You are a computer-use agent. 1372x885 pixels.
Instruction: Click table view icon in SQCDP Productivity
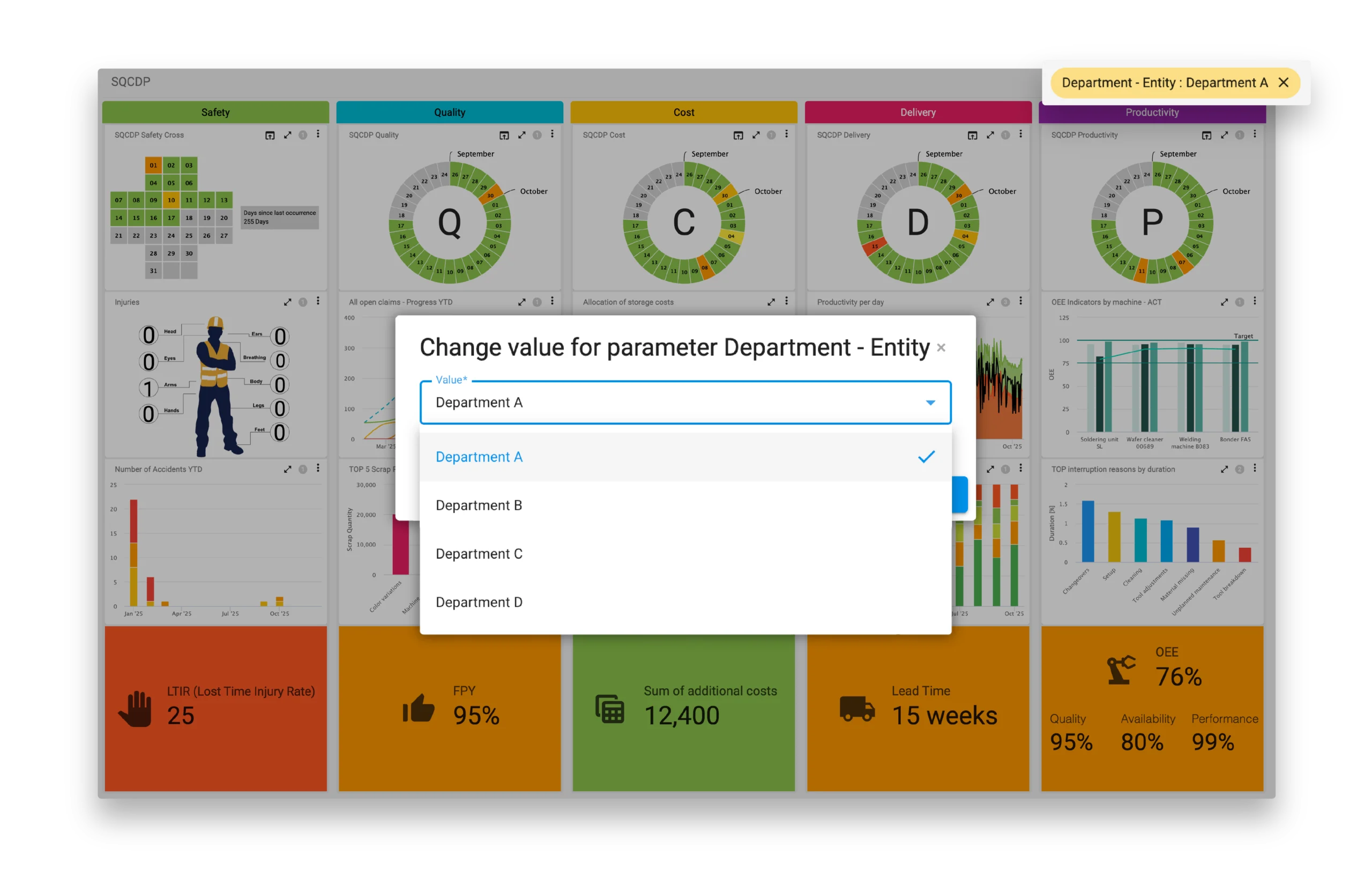point(1206,135)
